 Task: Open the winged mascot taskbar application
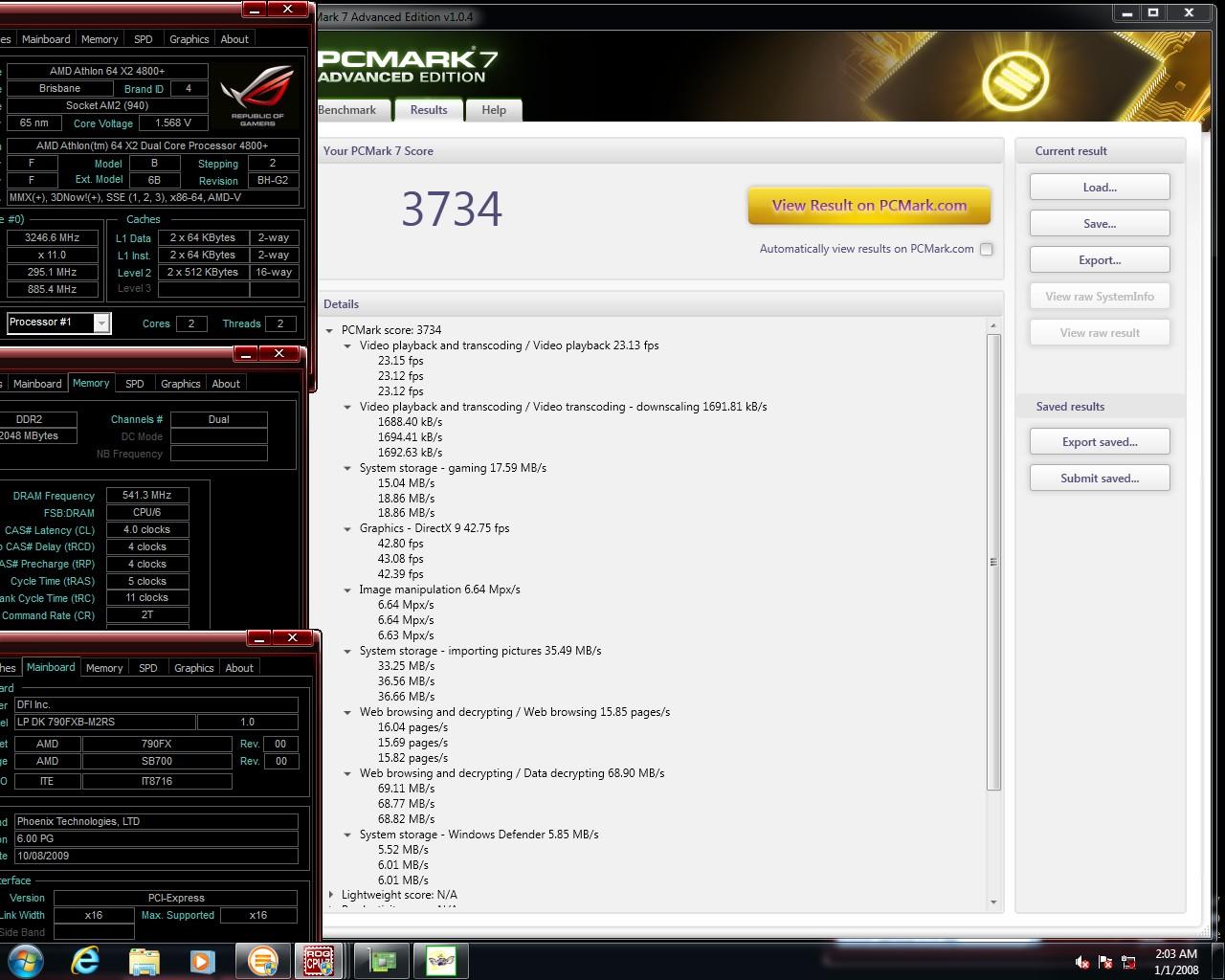click(441, 960)
